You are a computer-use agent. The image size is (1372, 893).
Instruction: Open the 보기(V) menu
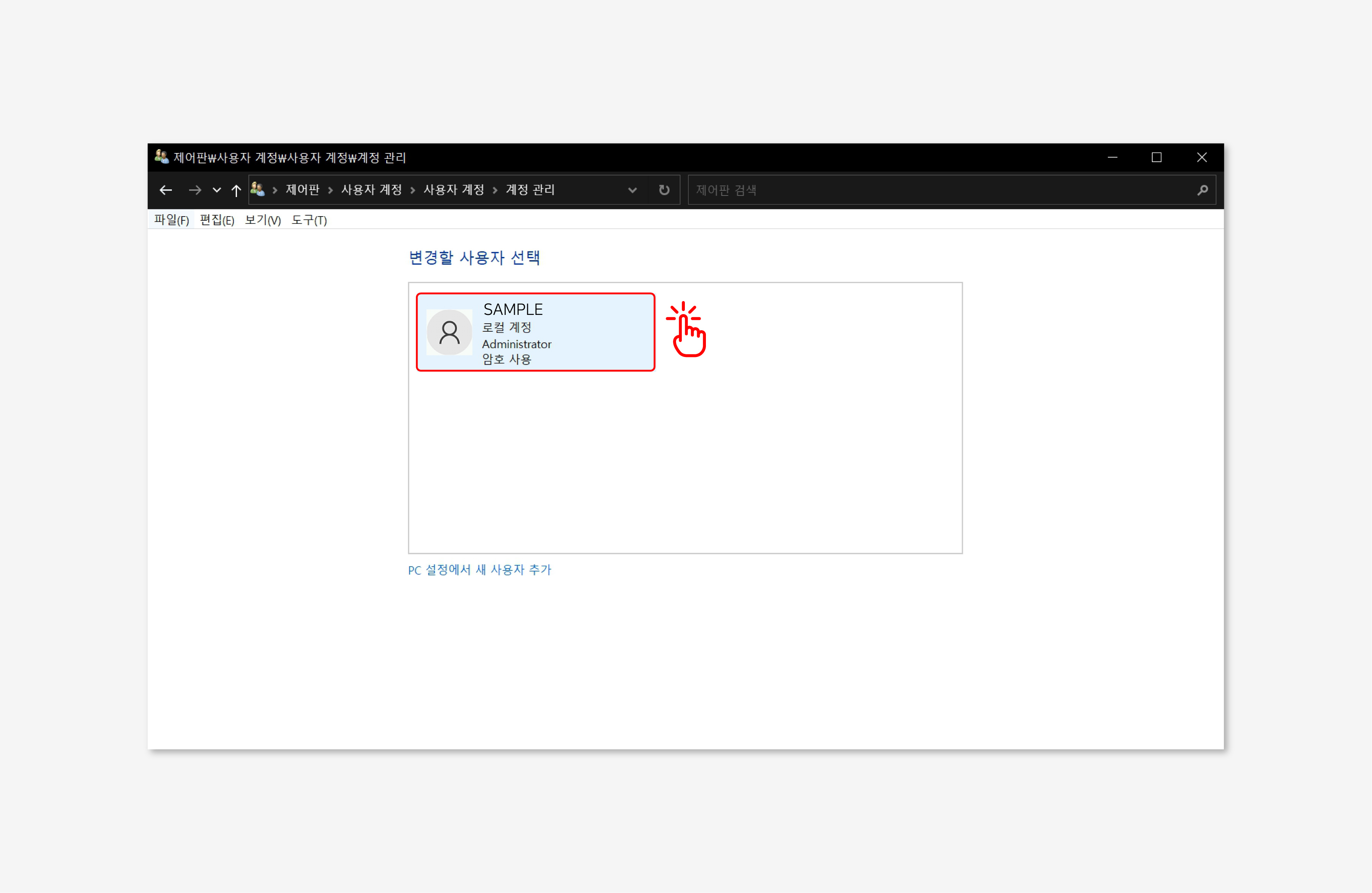pos(263,220)
